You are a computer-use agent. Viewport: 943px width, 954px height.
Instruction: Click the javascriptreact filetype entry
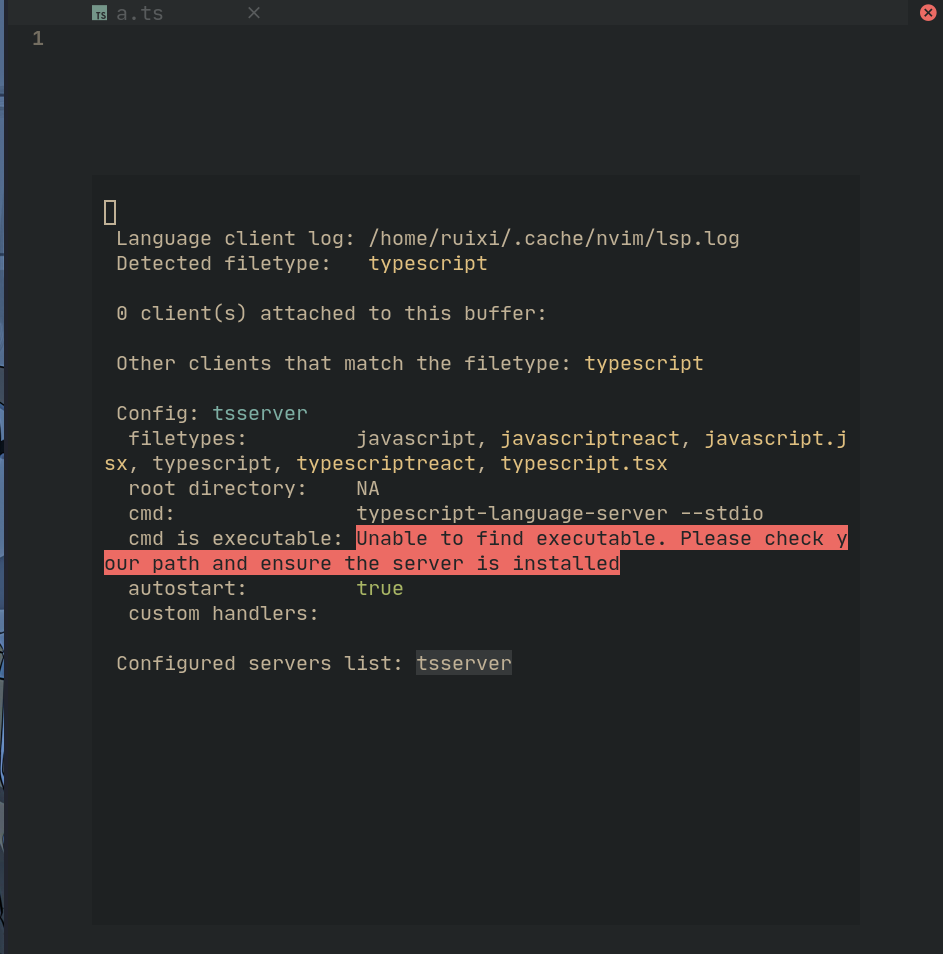pyautogui.click(x=590, y=438)
